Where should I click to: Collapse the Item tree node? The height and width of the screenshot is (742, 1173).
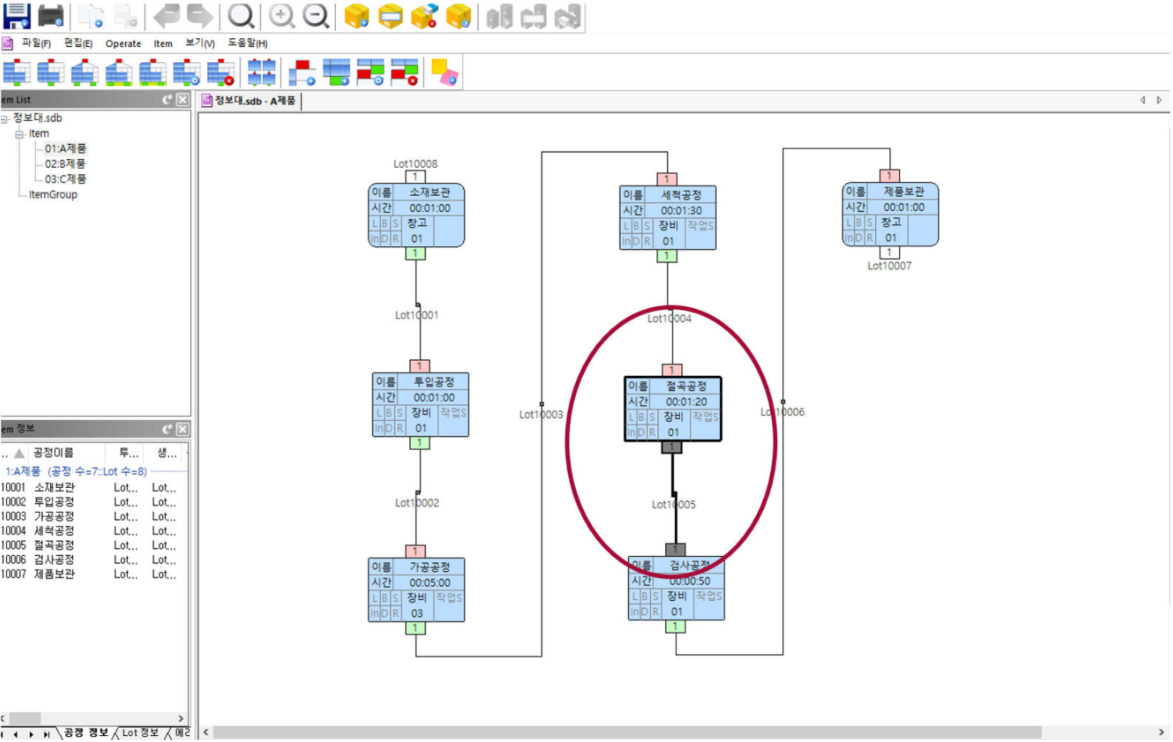point(19,134)
